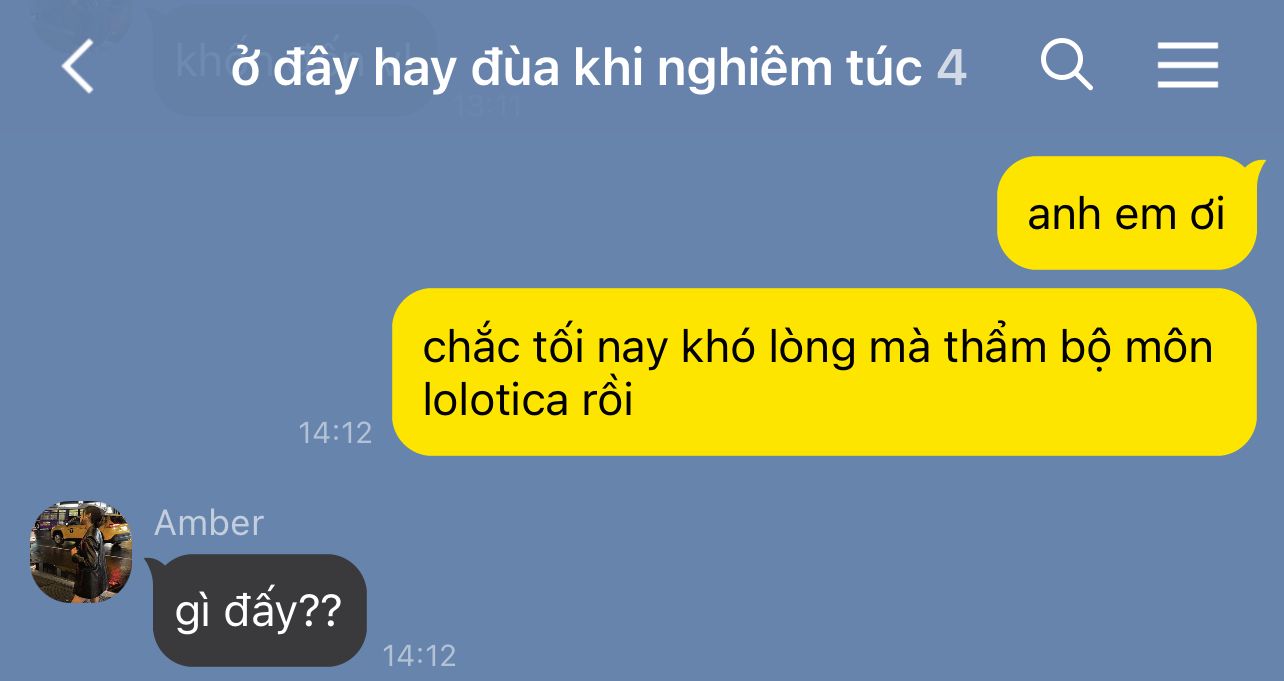The width and height of the screenshot is (1284, 681).
Task: Click the pointed tail of the "anh em ơi" bubble
Action: point(1251,170)
